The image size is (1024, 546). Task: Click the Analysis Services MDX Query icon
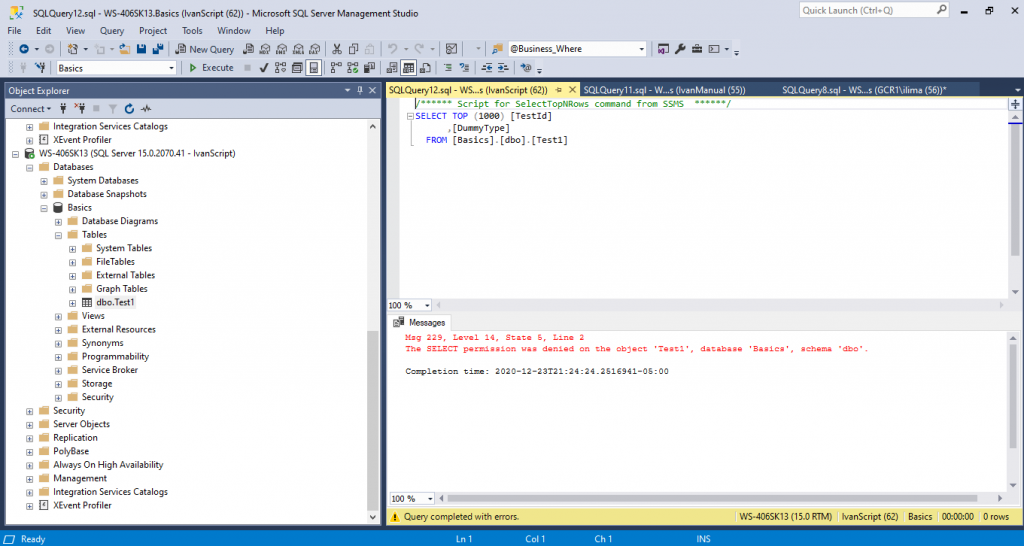tap(264, 49)
